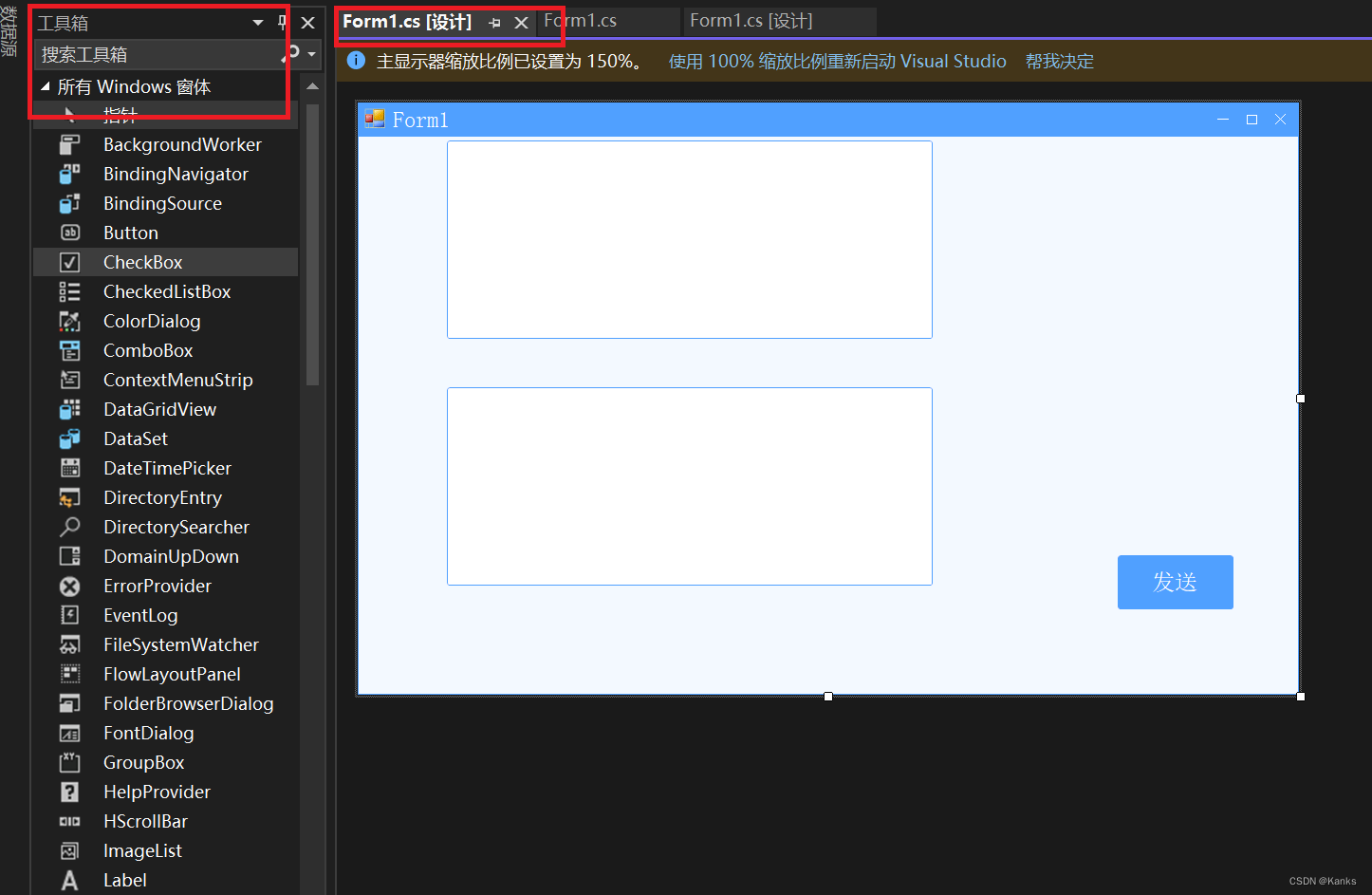The image size is (1372, 895).
Task: Click 使用 100% 缩放比例重新启动 Visual Studio link
Action: (x=837, y=62)
